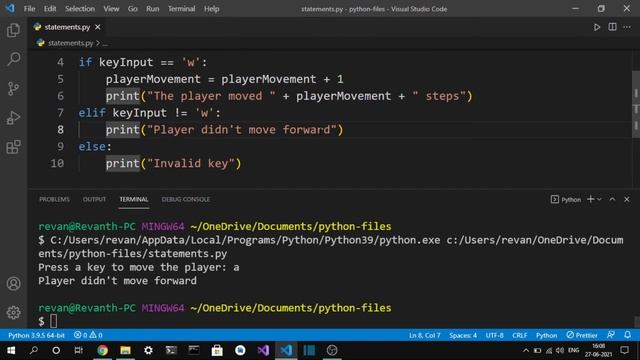Change the UTF-8 encoding setting

point(494,335)
